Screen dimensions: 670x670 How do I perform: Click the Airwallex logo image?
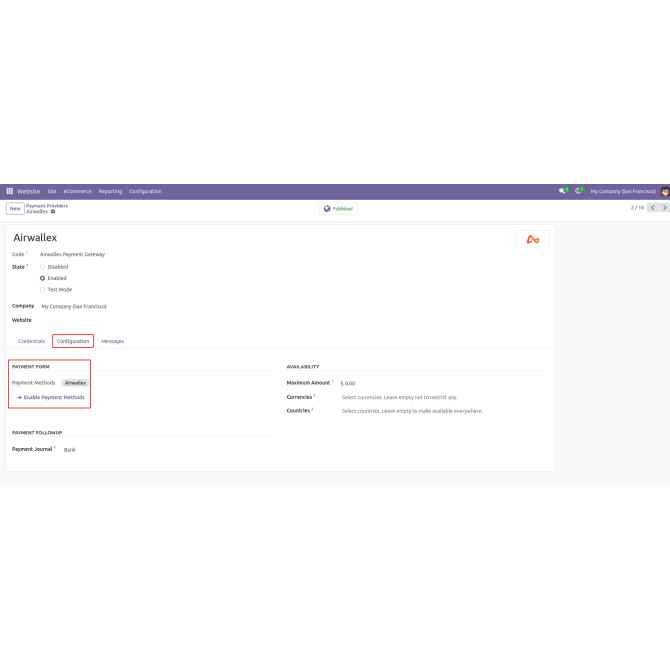pos(532,239)
